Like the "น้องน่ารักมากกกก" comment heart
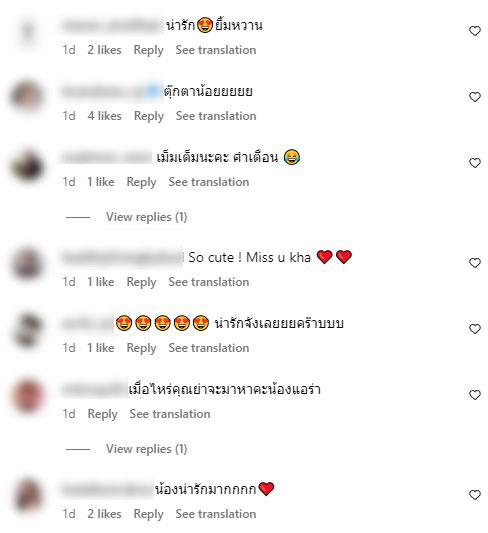The image size is (488, 533). point(474,495)
